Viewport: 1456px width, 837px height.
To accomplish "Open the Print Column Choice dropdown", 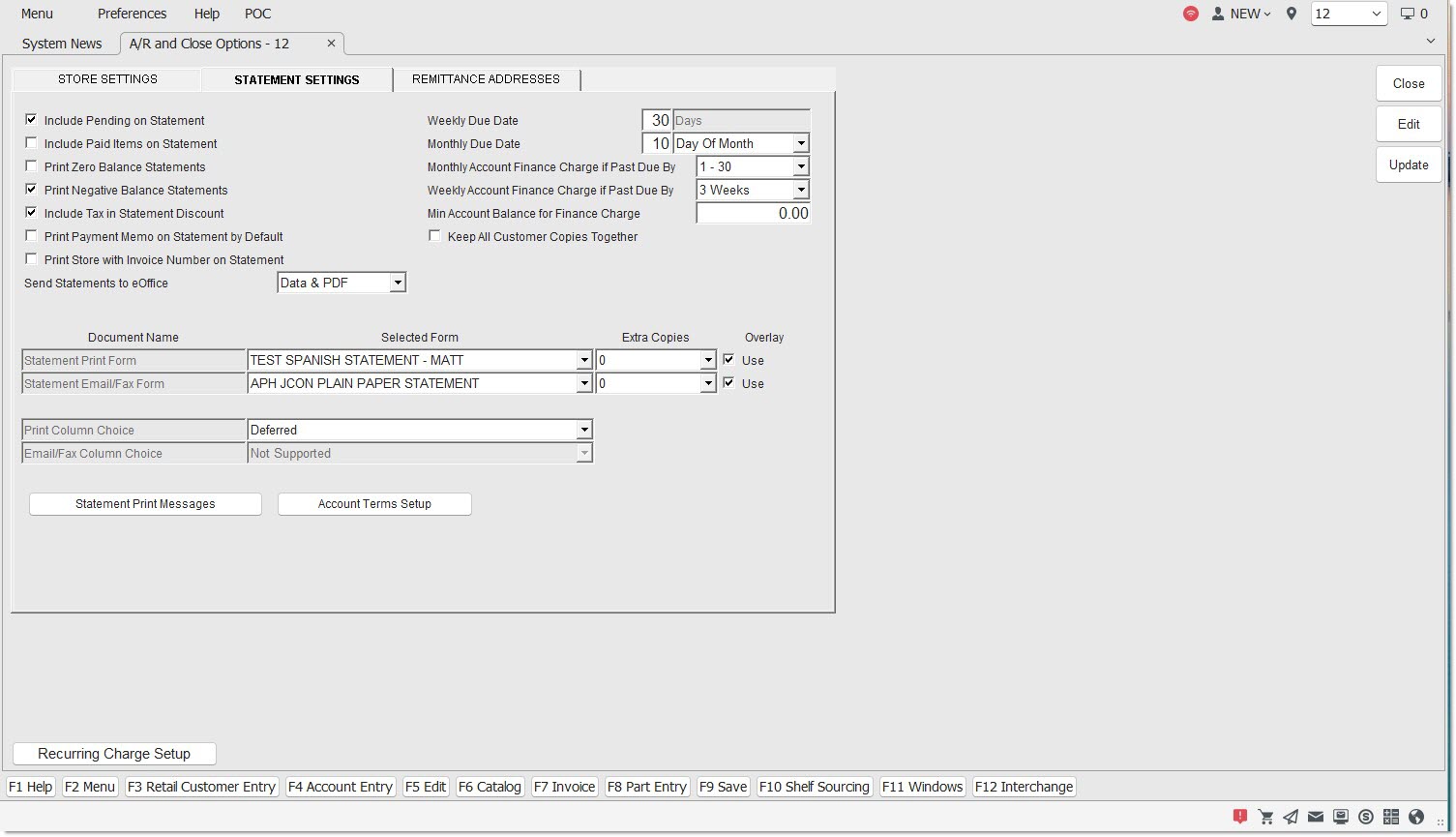I will pyautogui.click(x=583, y=430).
